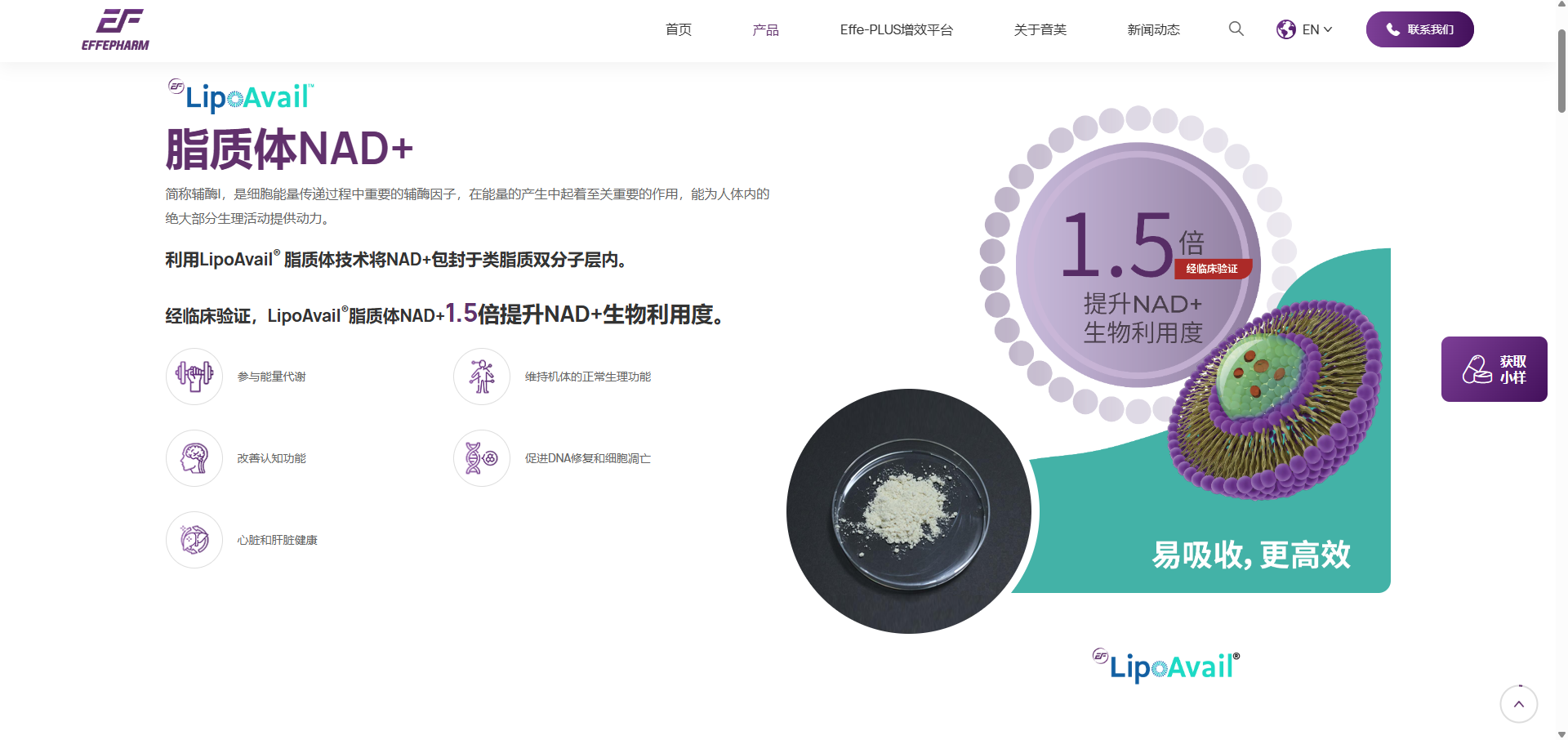
Task: Expand the EN language dropdown
Action: 1317,29
